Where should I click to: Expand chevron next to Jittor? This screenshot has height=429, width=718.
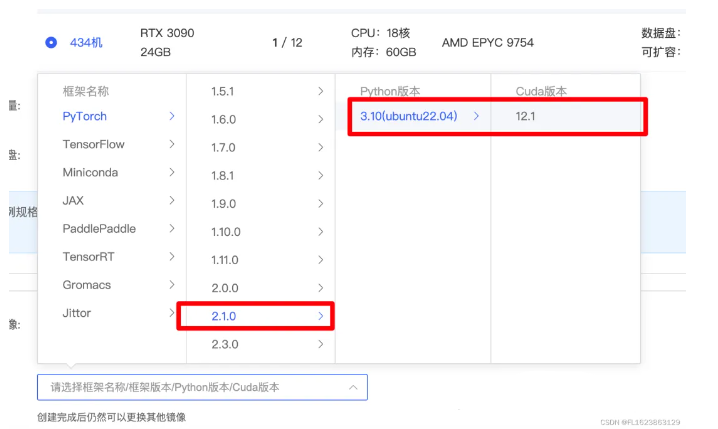coord(172,313)
